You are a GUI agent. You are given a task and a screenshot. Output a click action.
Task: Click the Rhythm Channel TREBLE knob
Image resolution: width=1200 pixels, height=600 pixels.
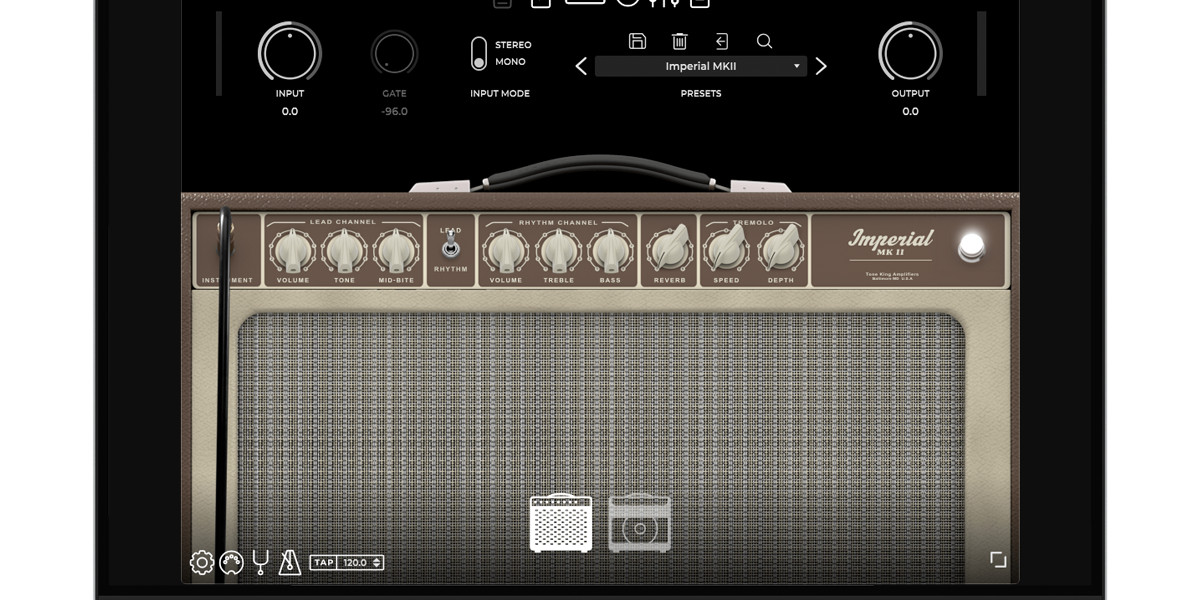[x=559, y=250]
